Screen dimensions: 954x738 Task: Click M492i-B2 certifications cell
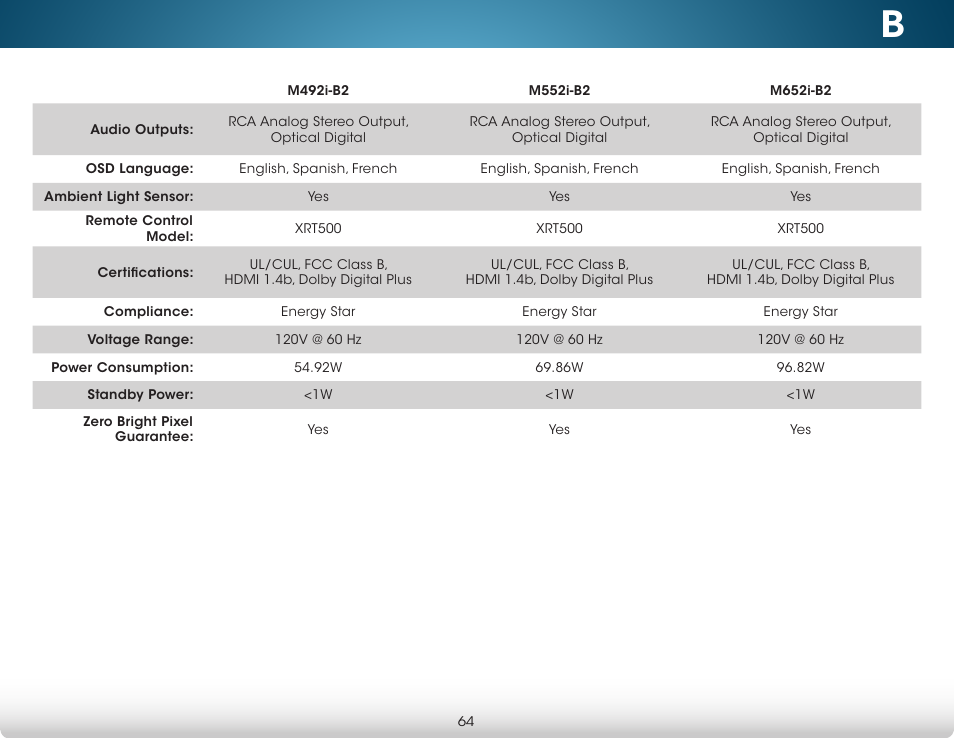click(318, 272)
